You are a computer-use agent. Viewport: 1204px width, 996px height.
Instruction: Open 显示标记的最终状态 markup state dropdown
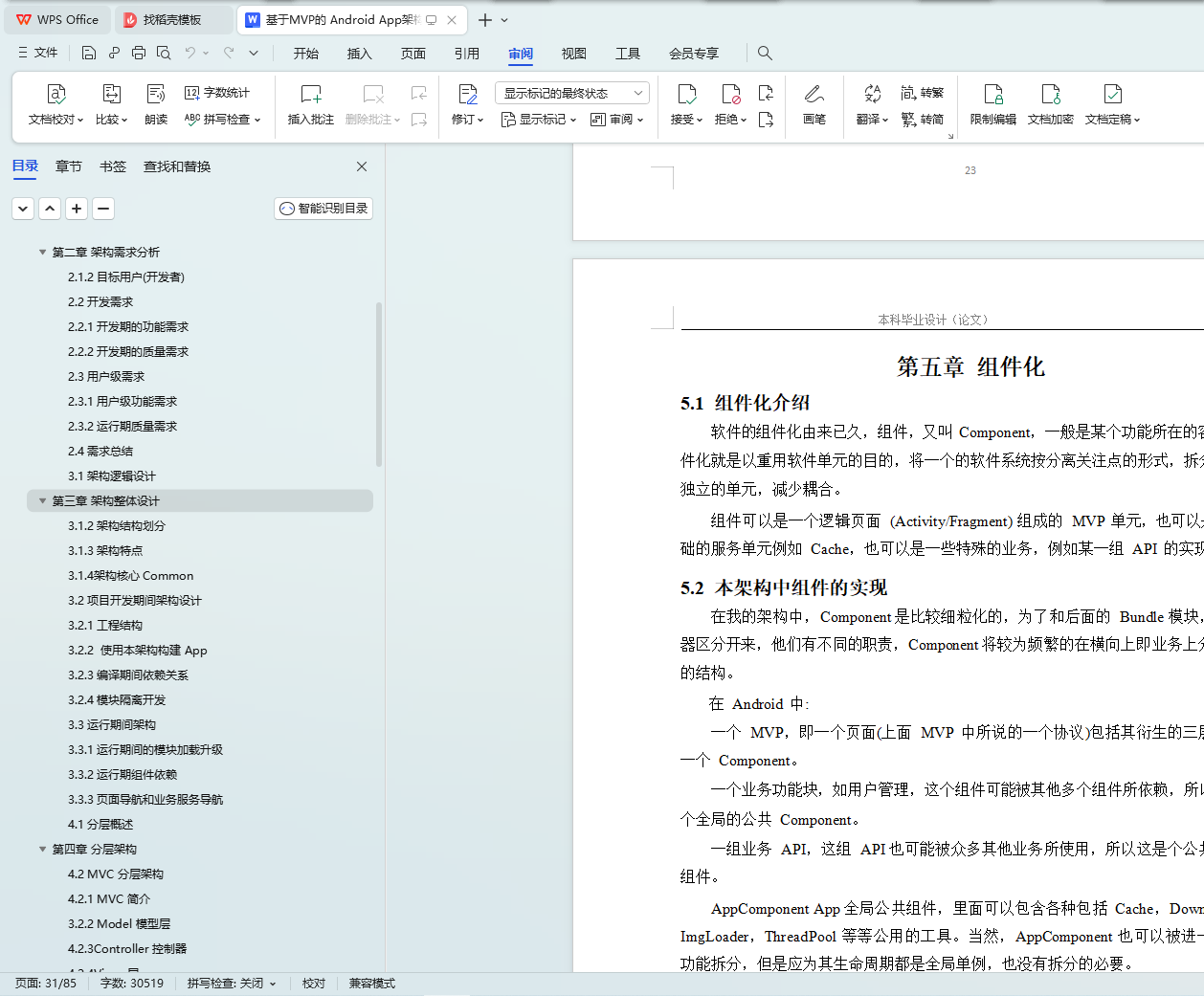(572, 93)
